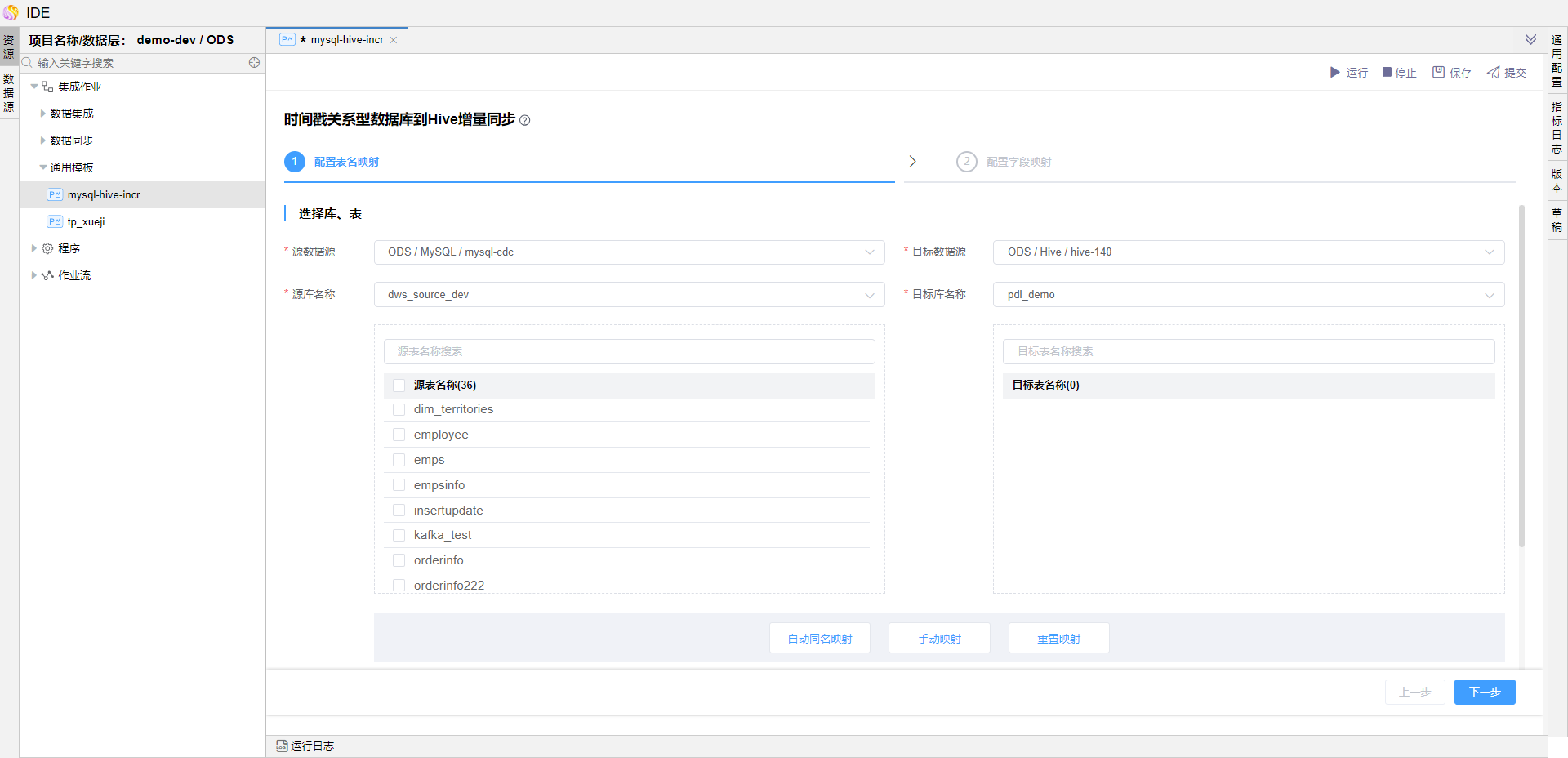Click the Stop (停止) icon
This screenshot has height=758, width=1568.
1387,73
